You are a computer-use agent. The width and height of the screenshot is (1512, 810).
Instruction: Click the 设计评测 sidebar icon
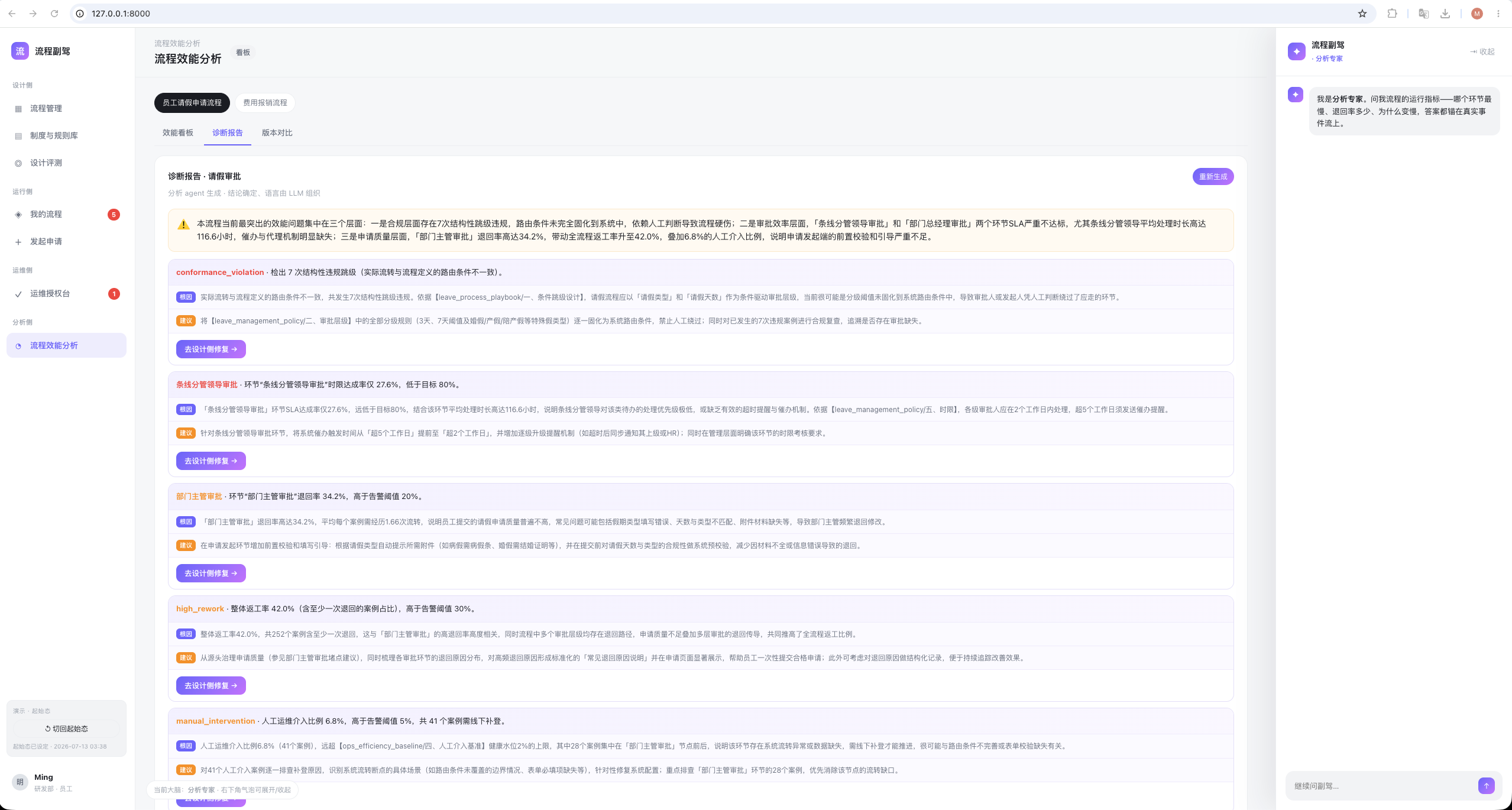(x=18, y=163)
